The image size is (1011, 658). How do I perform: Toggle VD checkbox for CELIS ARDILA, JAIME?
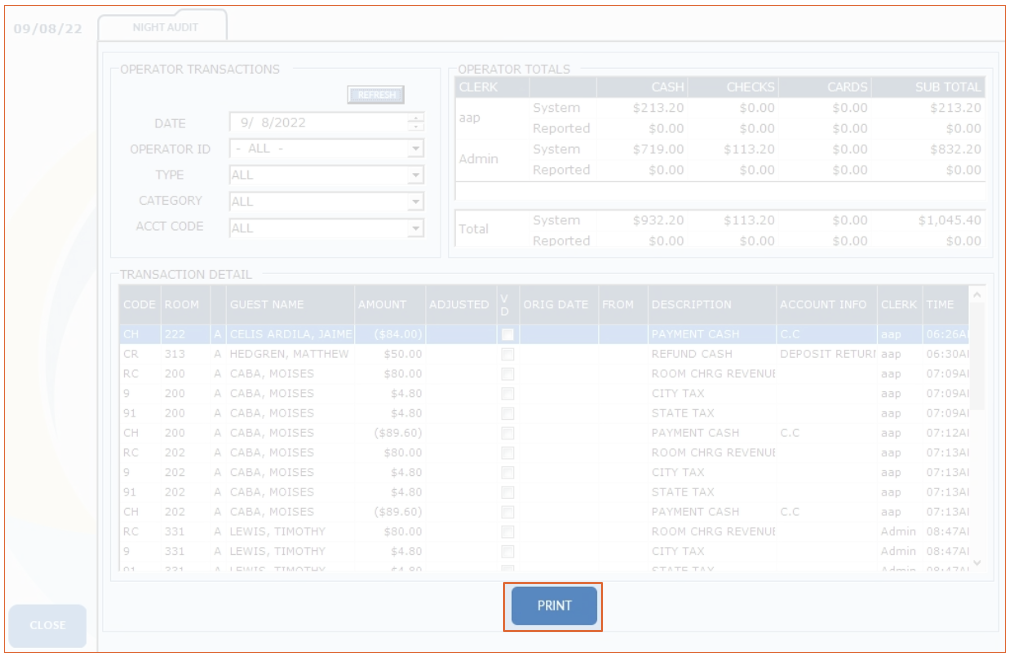tap(508, 334)
